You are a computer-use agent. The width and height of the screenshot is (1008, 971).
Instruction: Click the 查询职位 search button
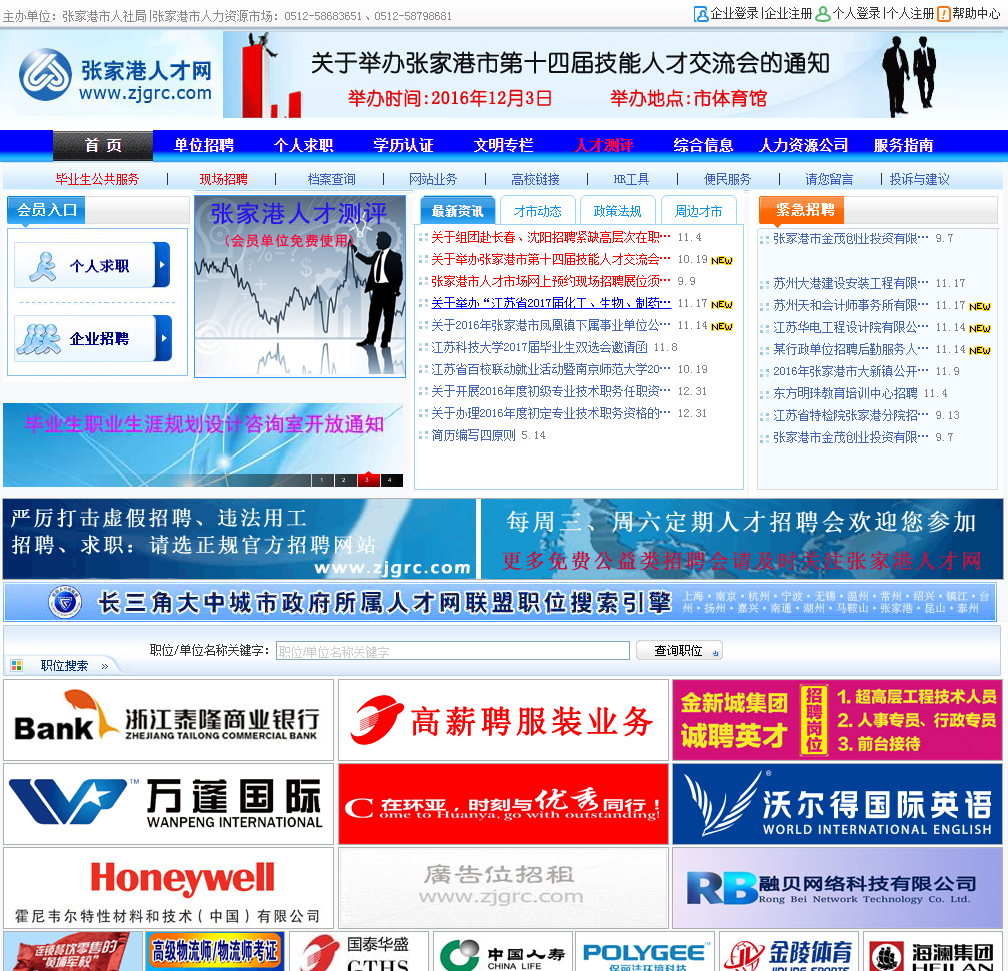pos(680,651)
